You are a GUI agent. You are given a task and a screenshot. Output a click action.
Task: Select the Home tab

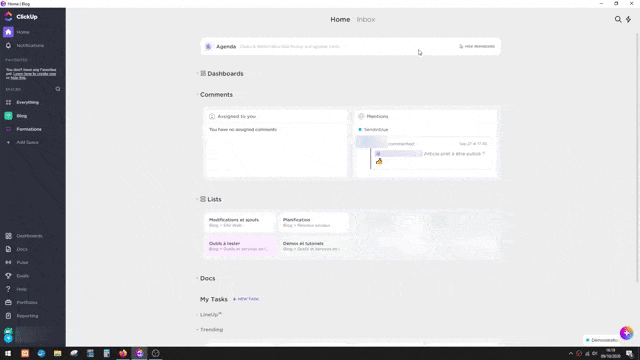[x=340, y=19]
